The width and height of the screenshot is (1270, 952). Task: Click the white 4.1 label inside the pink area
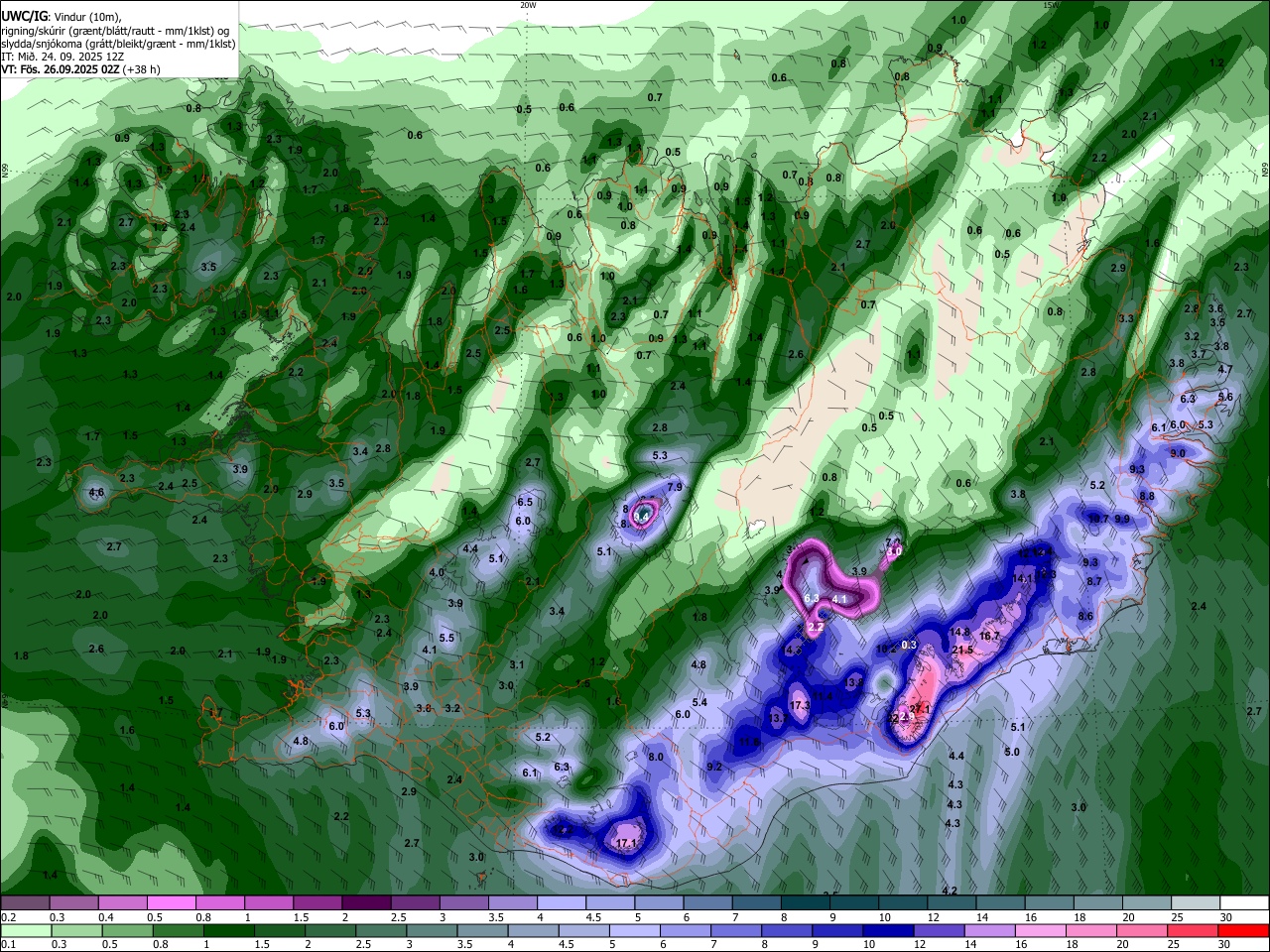(838, 599)
